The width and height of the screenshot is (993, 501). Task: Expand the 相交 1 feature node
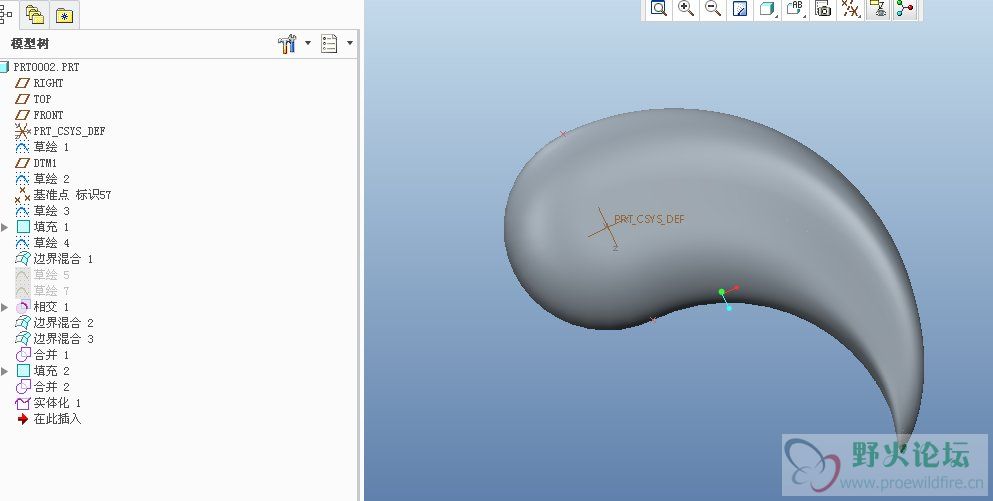click(x=5, y=307)
